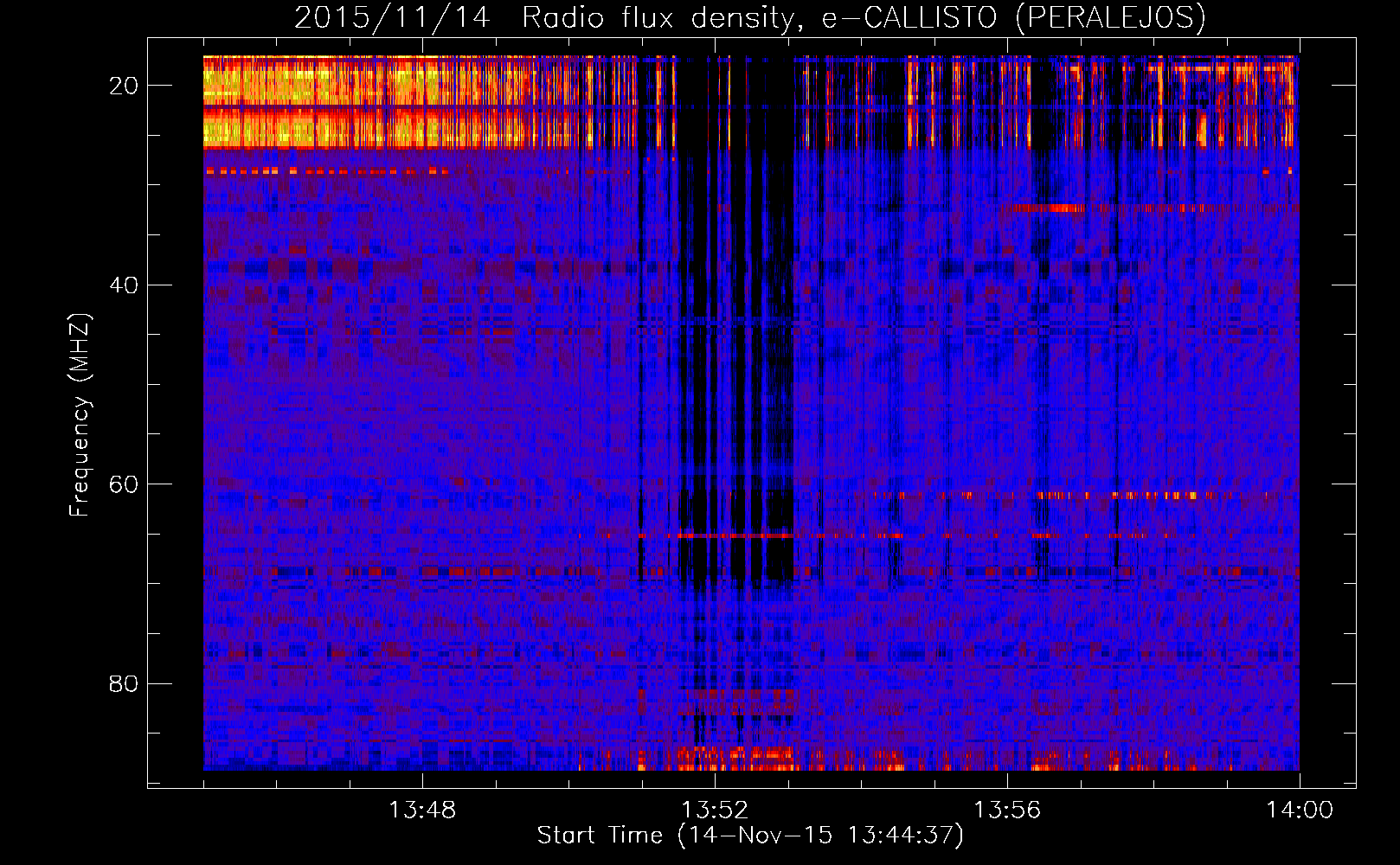The image size is (1400, 865).
Task: Click the 80 MHz frequency tick label
Action: click(x=125, y=684)
